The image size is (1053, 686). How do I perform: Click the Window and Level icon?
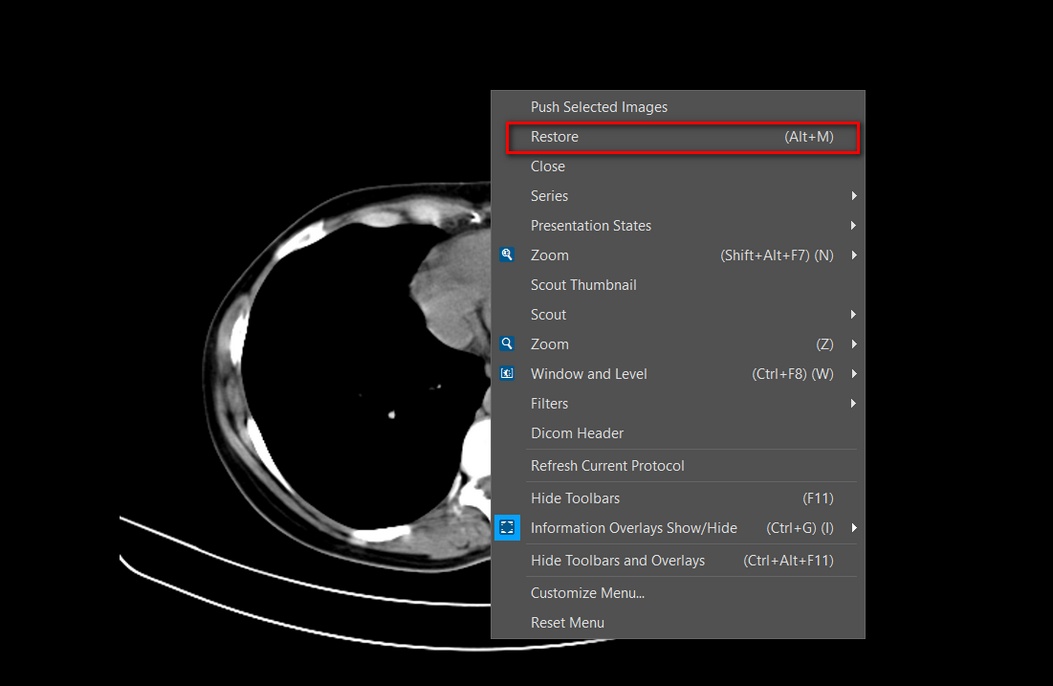pos(507,374)
